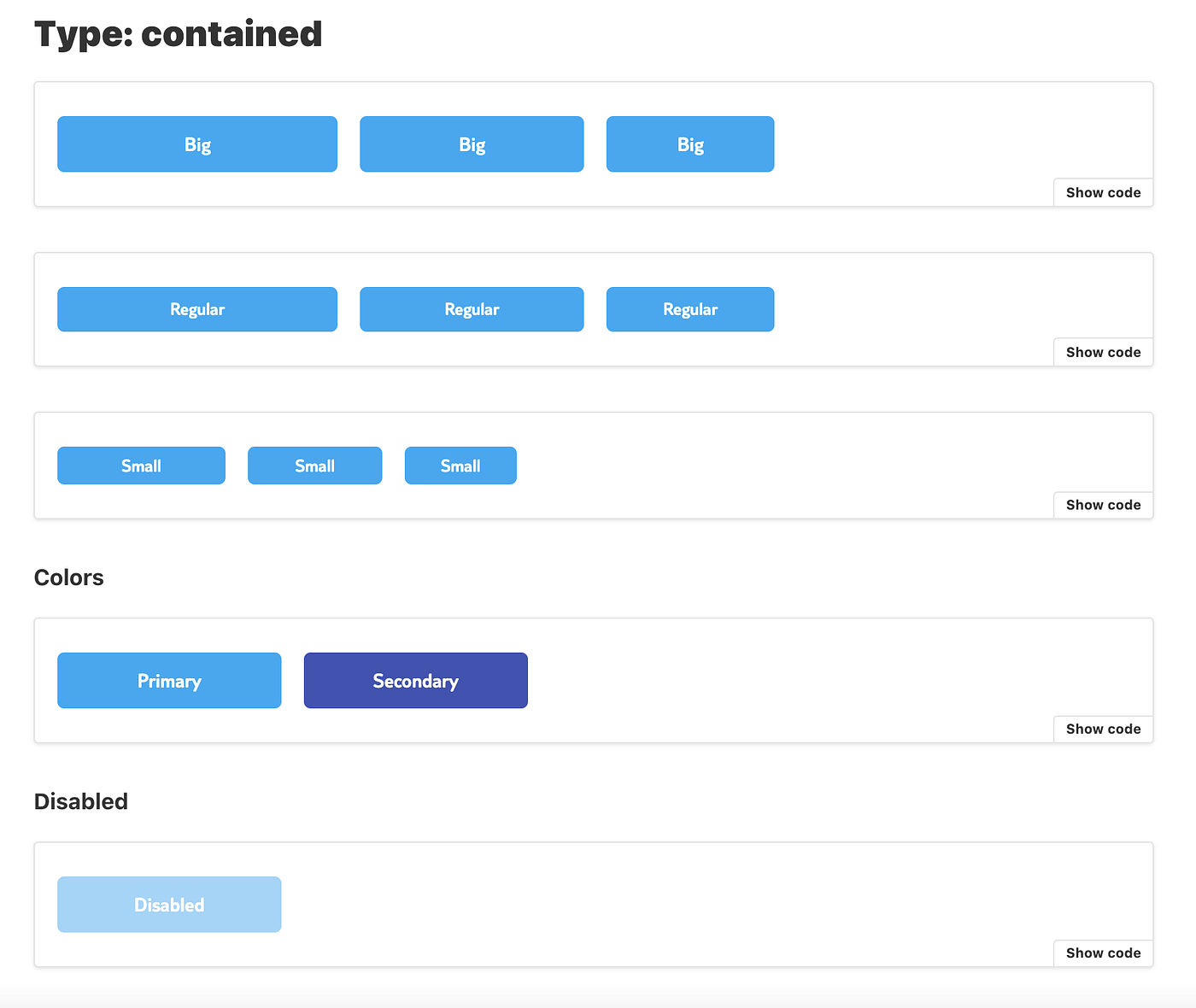Click the Disabled button
The width and height of the screenshot is (1196, 1008).
click(169, 904)
